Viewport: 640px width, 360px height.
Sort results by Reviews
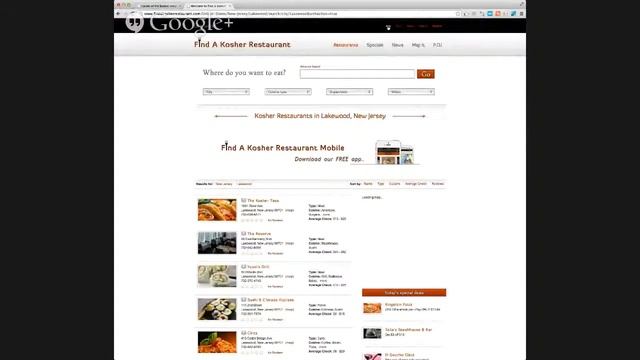click(x=438, y=184)
